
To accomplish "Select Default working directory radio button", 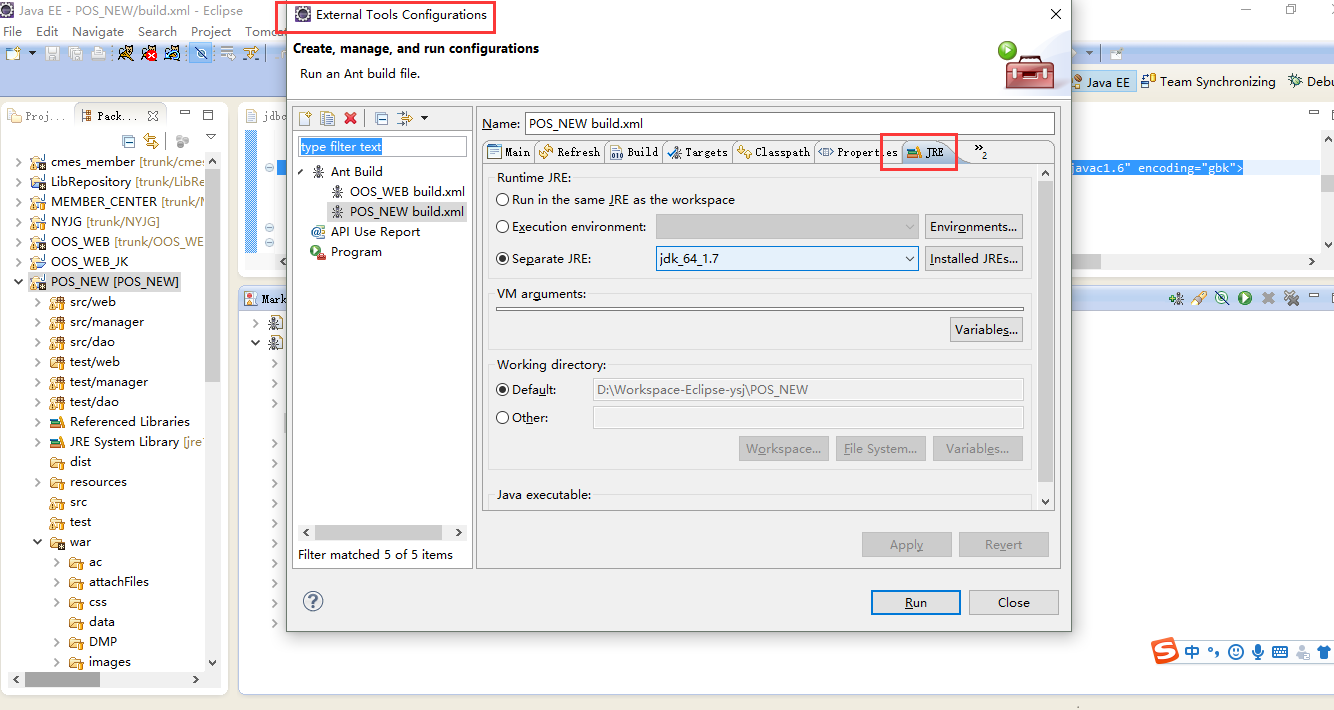I will point(503,390).
